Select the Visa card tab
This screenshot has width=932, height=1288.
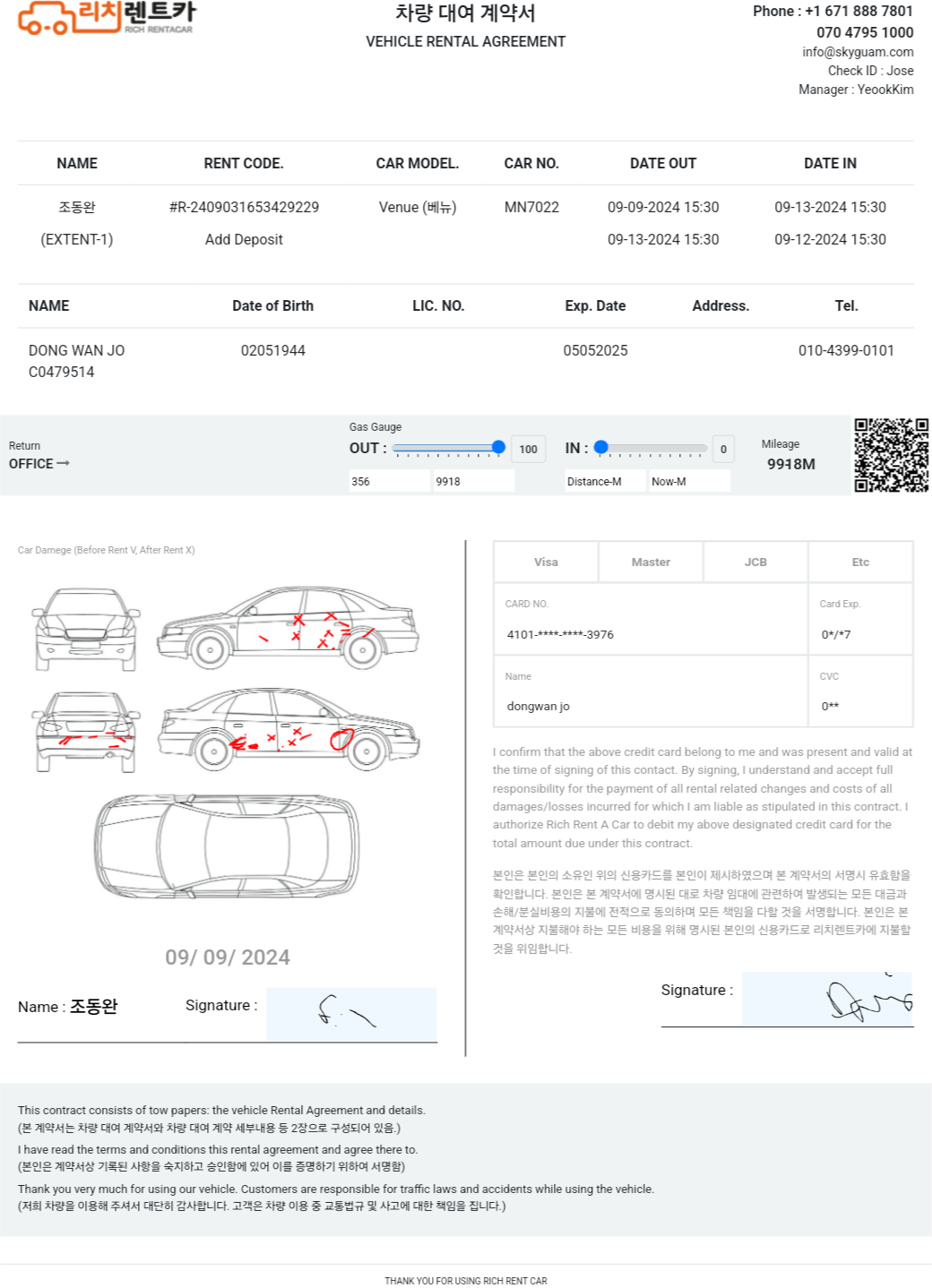pos(546,562)
